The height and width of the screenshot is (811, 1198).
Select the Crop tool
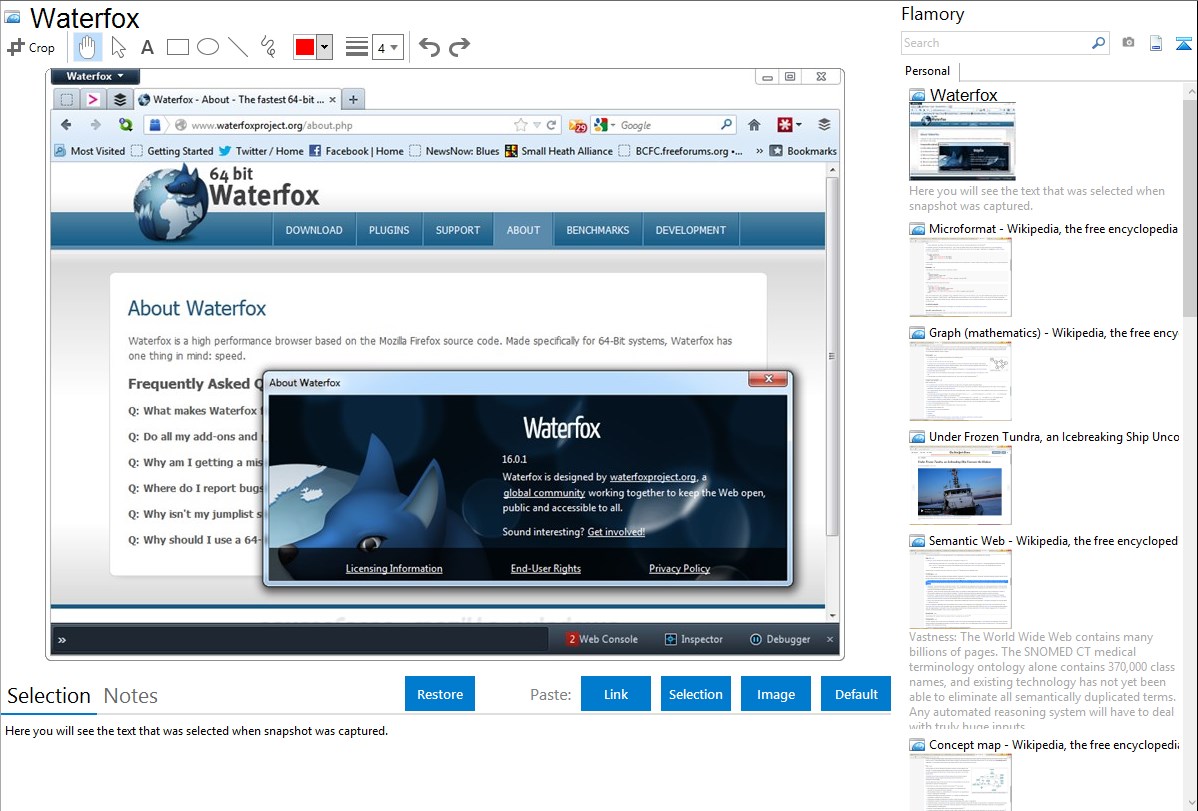click(x=31, y=47)
